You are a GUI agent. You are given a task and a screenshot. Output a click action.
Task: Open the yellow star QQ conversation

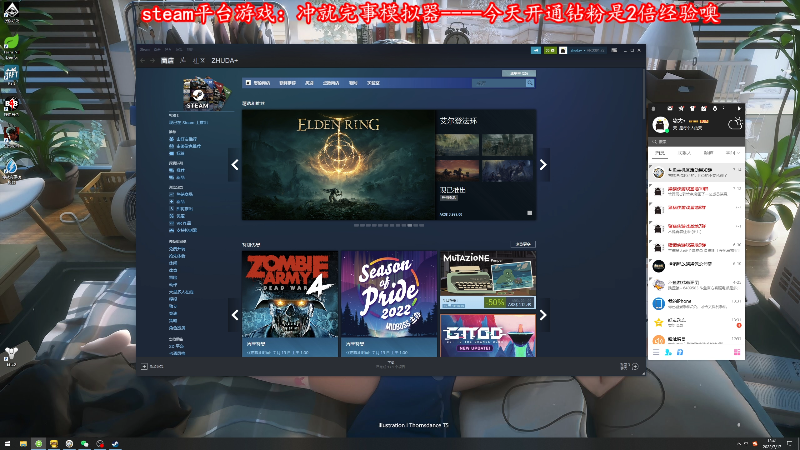click(696, 322)
